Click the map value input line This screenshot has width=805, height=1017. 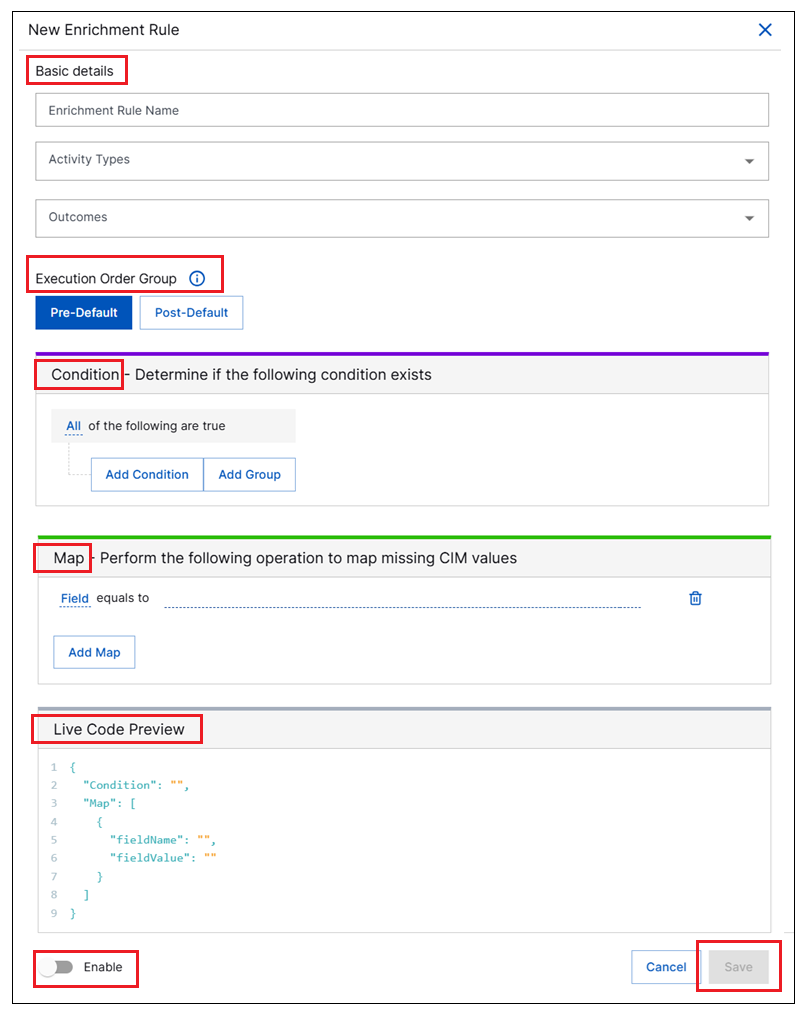point(402,601)
